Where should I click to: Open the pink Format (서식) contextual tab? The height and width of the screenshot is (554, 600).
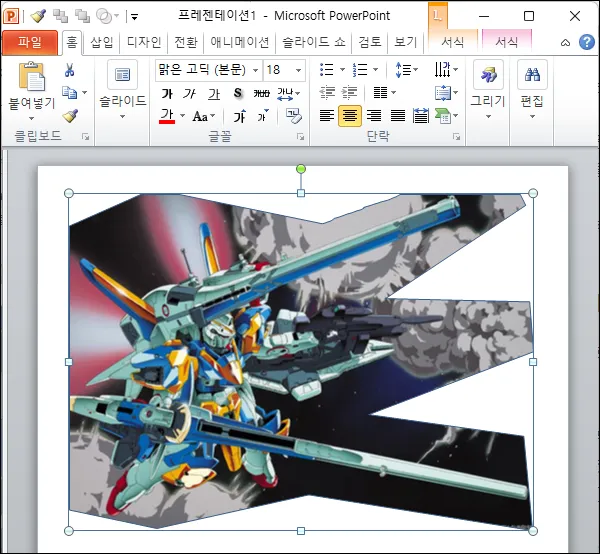coord(507,42)
